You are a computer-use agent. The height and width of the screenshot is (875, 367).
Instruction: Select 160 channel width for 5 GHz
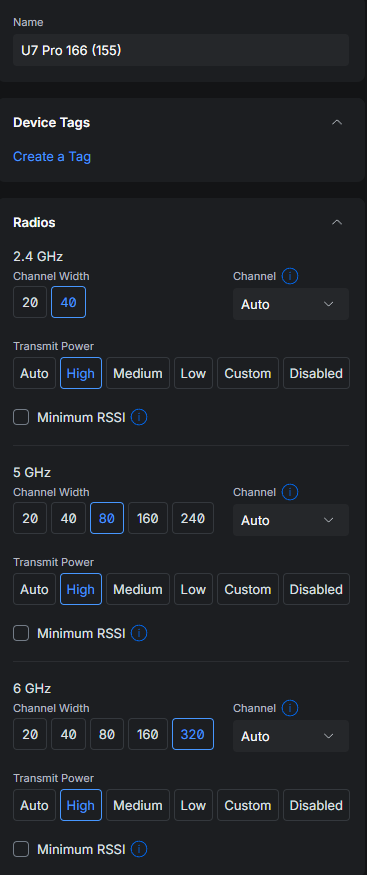tap(148, 518)
